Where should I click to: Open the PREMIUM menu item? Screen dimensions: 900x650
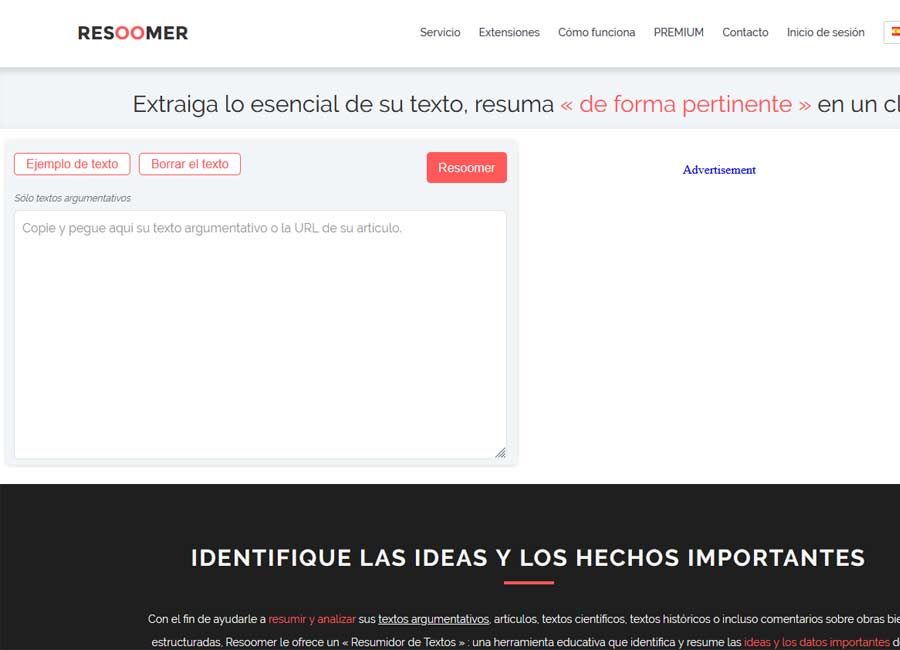point(678,33)
